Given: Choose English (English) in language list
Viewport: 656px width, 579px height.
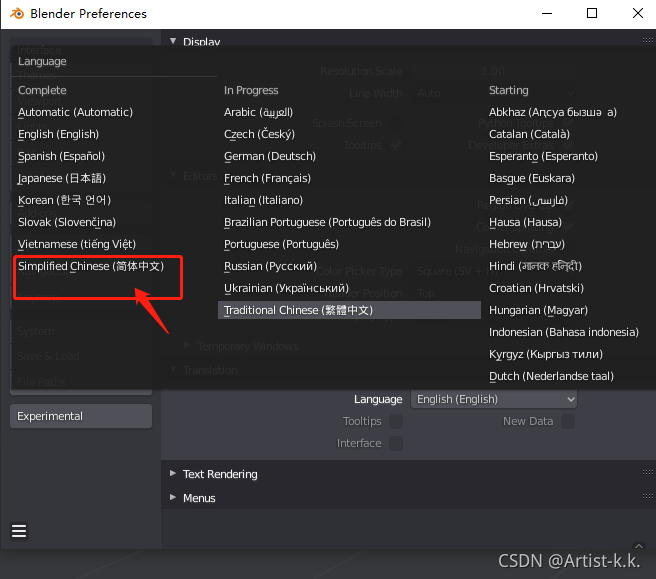Looking at the screenshot, I should click(58, 134).
